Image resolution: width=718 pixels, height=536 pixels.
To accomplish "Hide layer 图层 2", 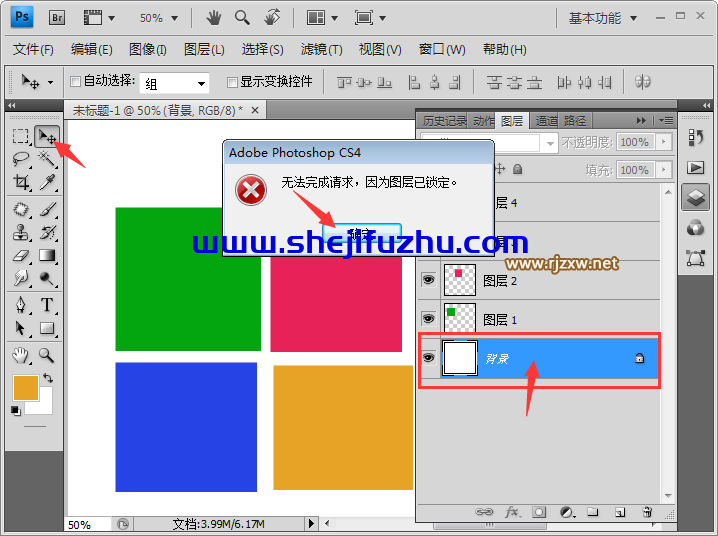I will [429, 280].
